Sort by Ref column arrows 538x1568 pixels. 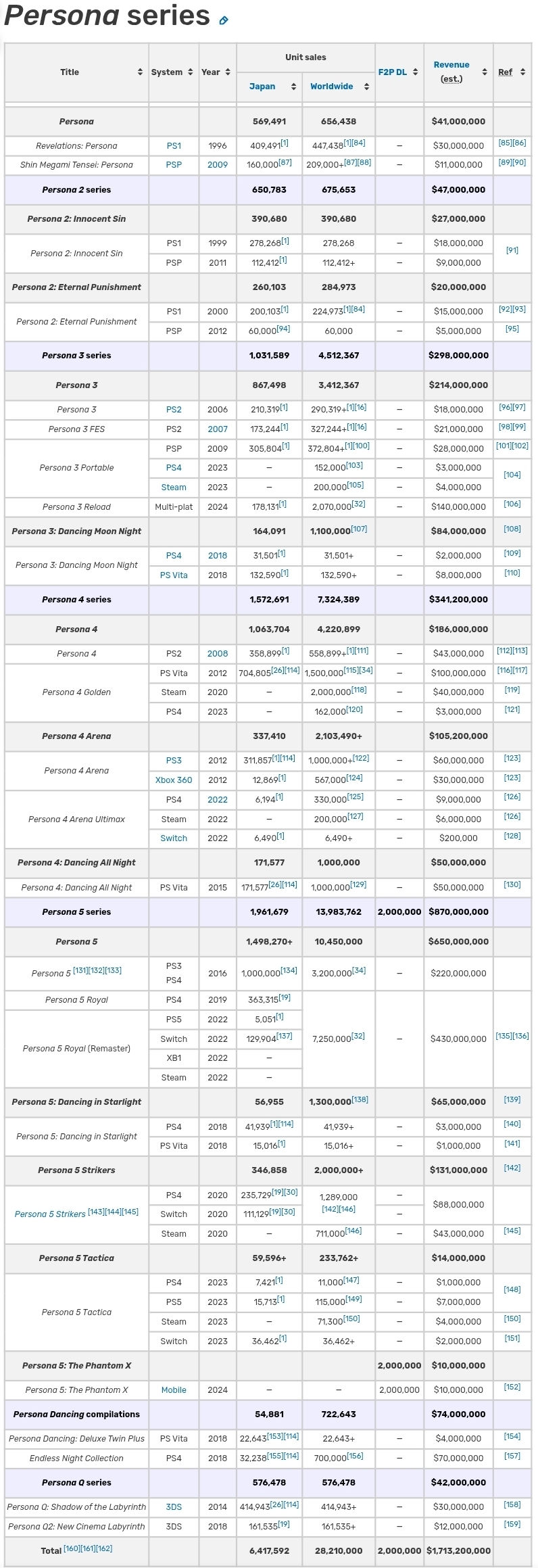point(522,72)
